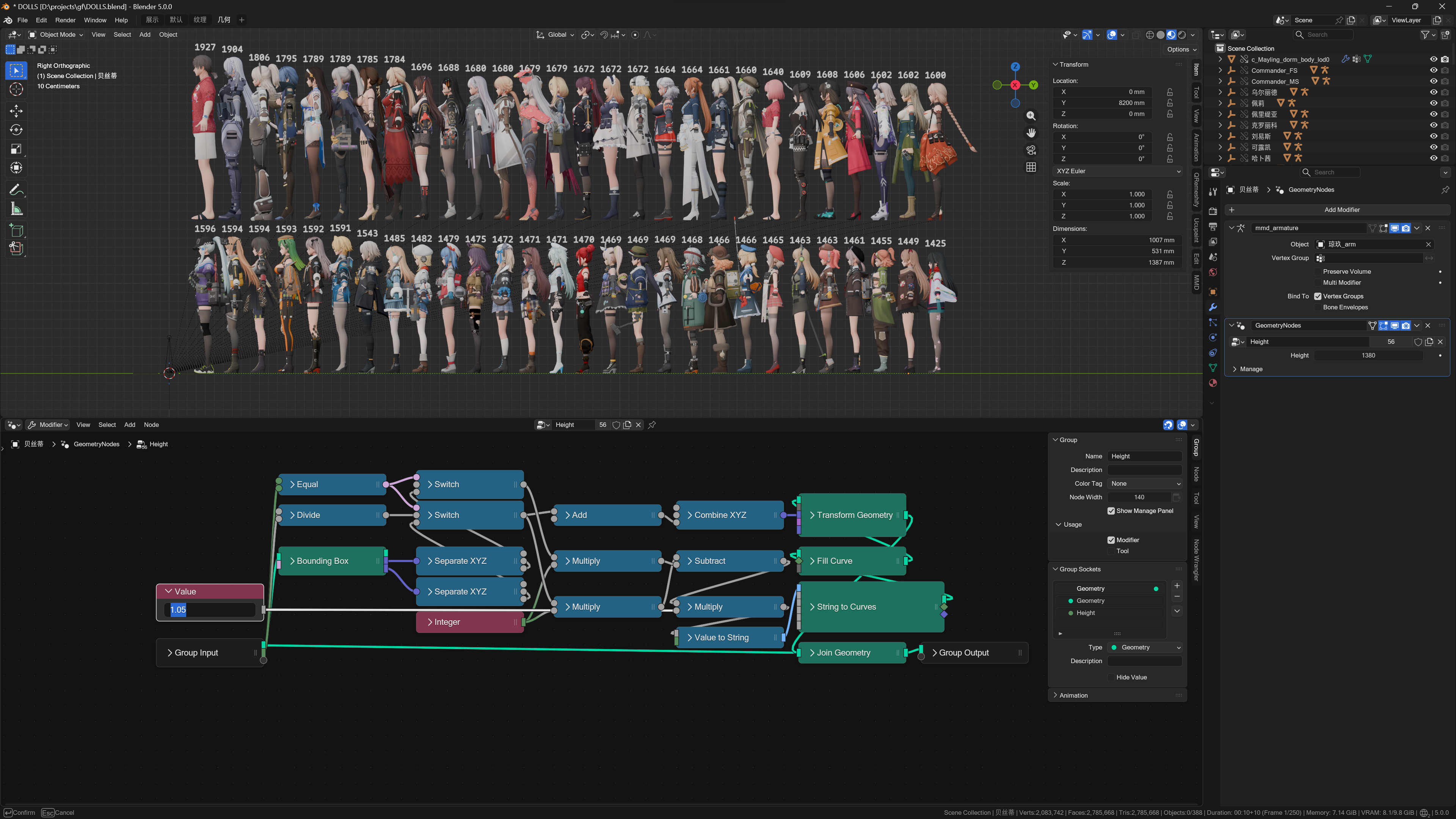1456x819 pixels.
Task: Enable Bone Envelopes checkbox
Action: click(1318, 308)
